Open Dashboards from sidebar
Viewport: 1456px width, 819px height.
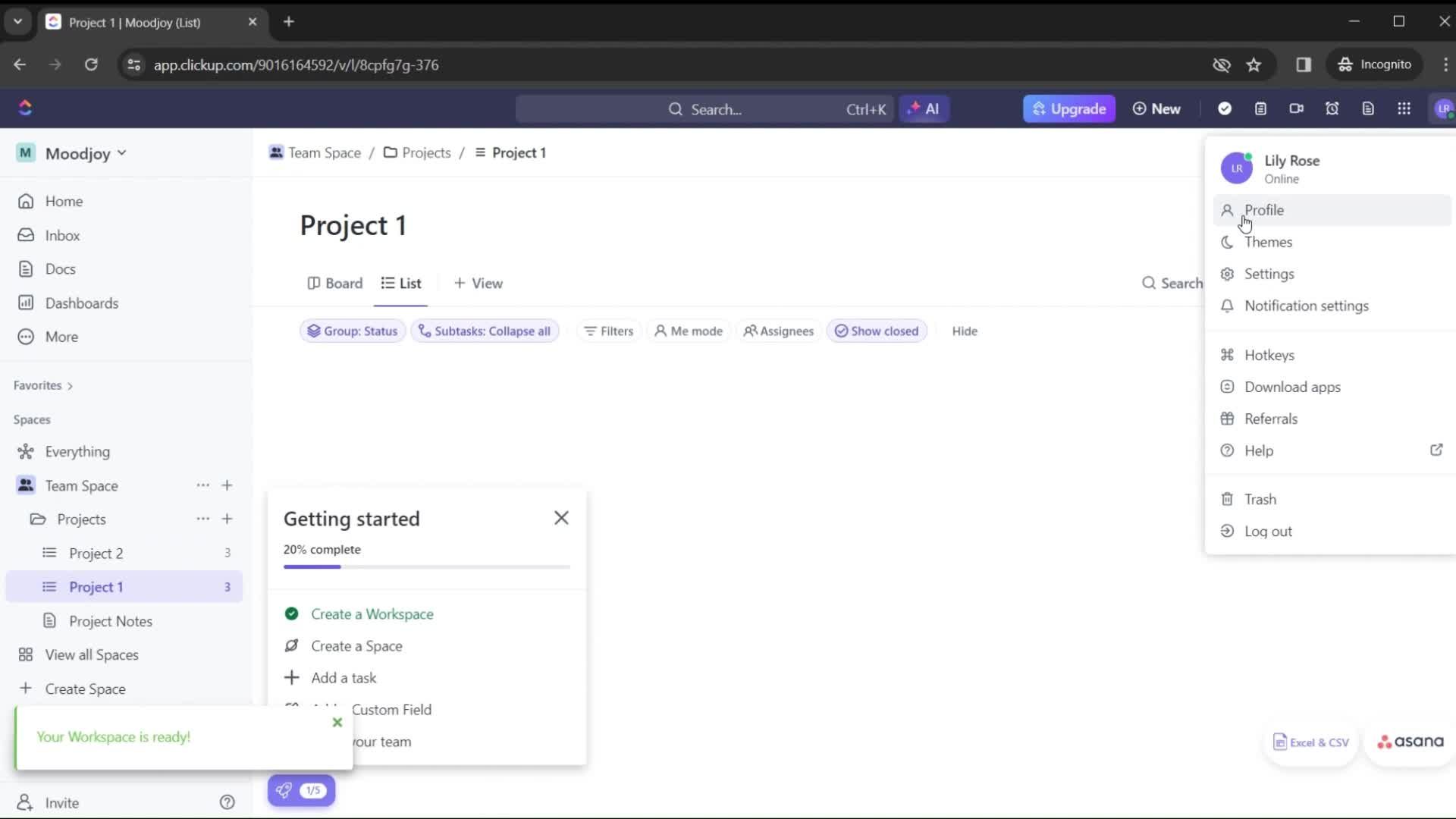click(x=82, y=303)
